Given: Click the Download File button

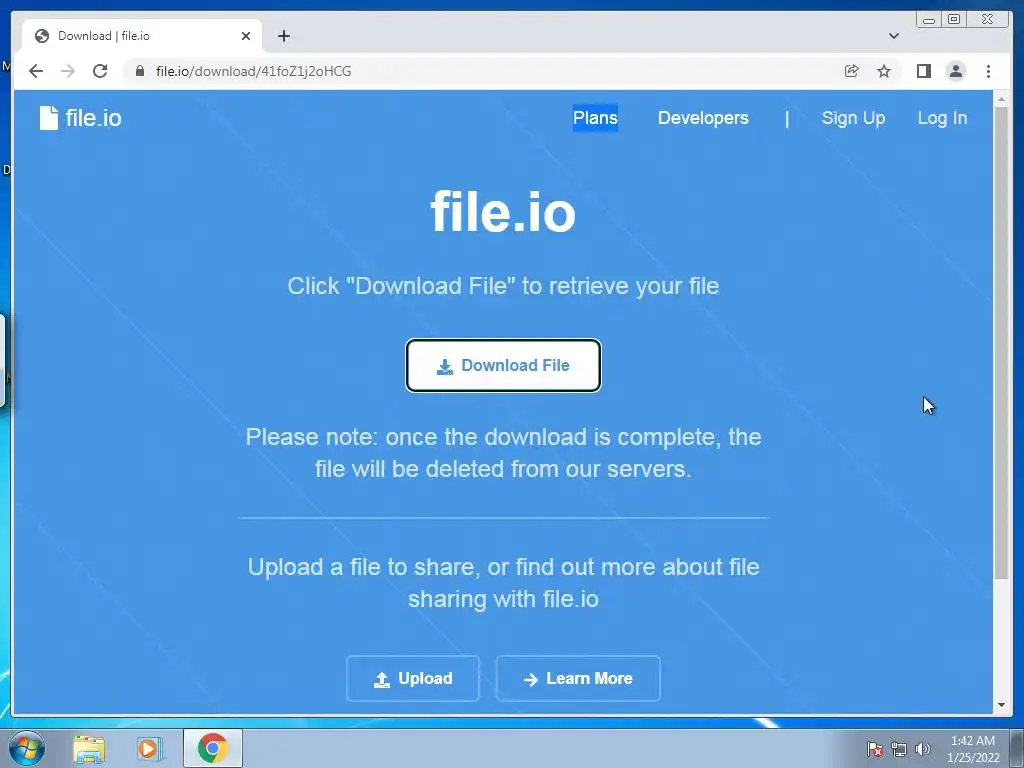Looking at the screenshot, I should click(503, 365).
